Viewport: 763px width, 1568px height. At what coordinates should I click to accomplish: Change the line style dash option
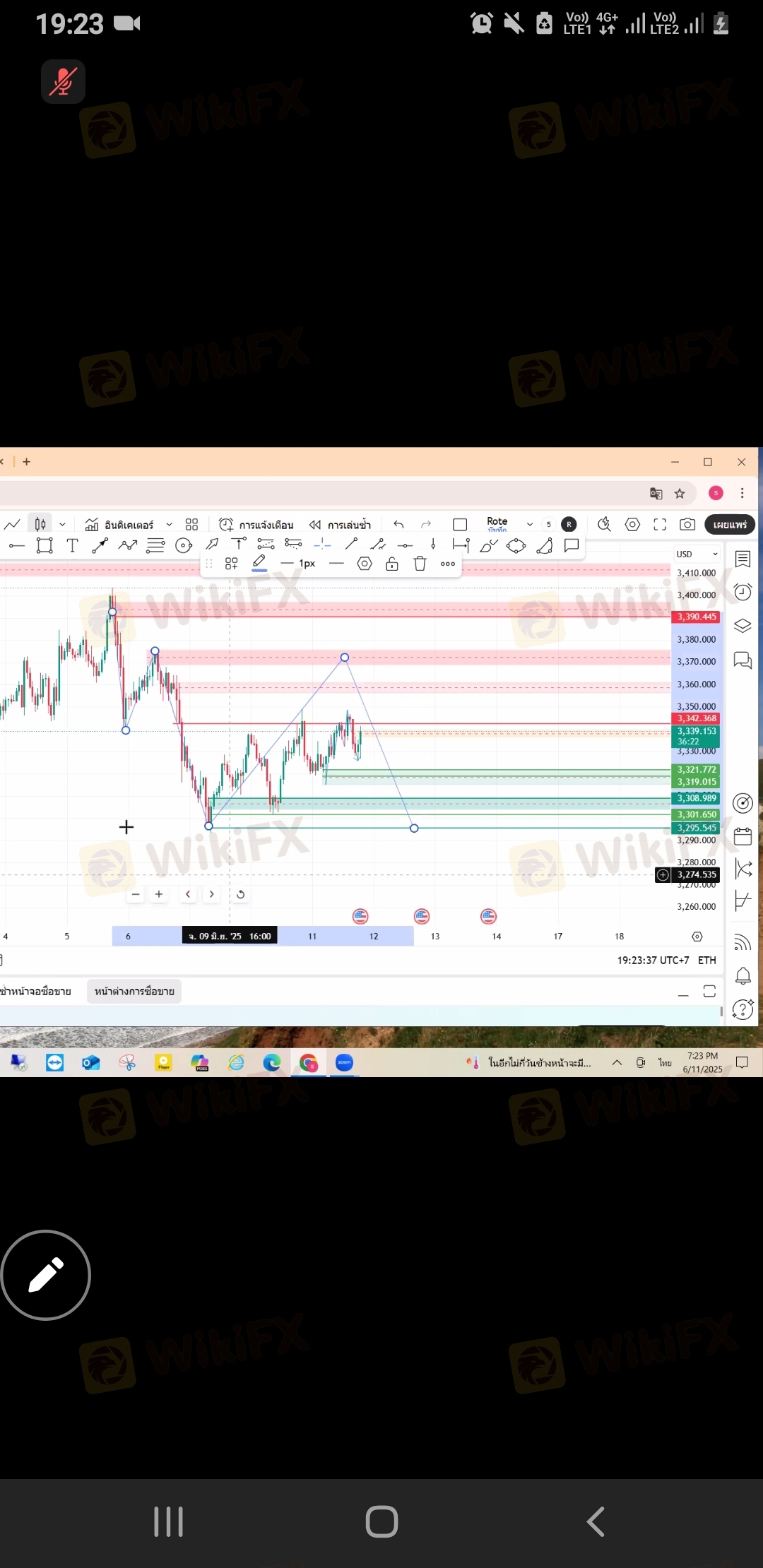336,564
